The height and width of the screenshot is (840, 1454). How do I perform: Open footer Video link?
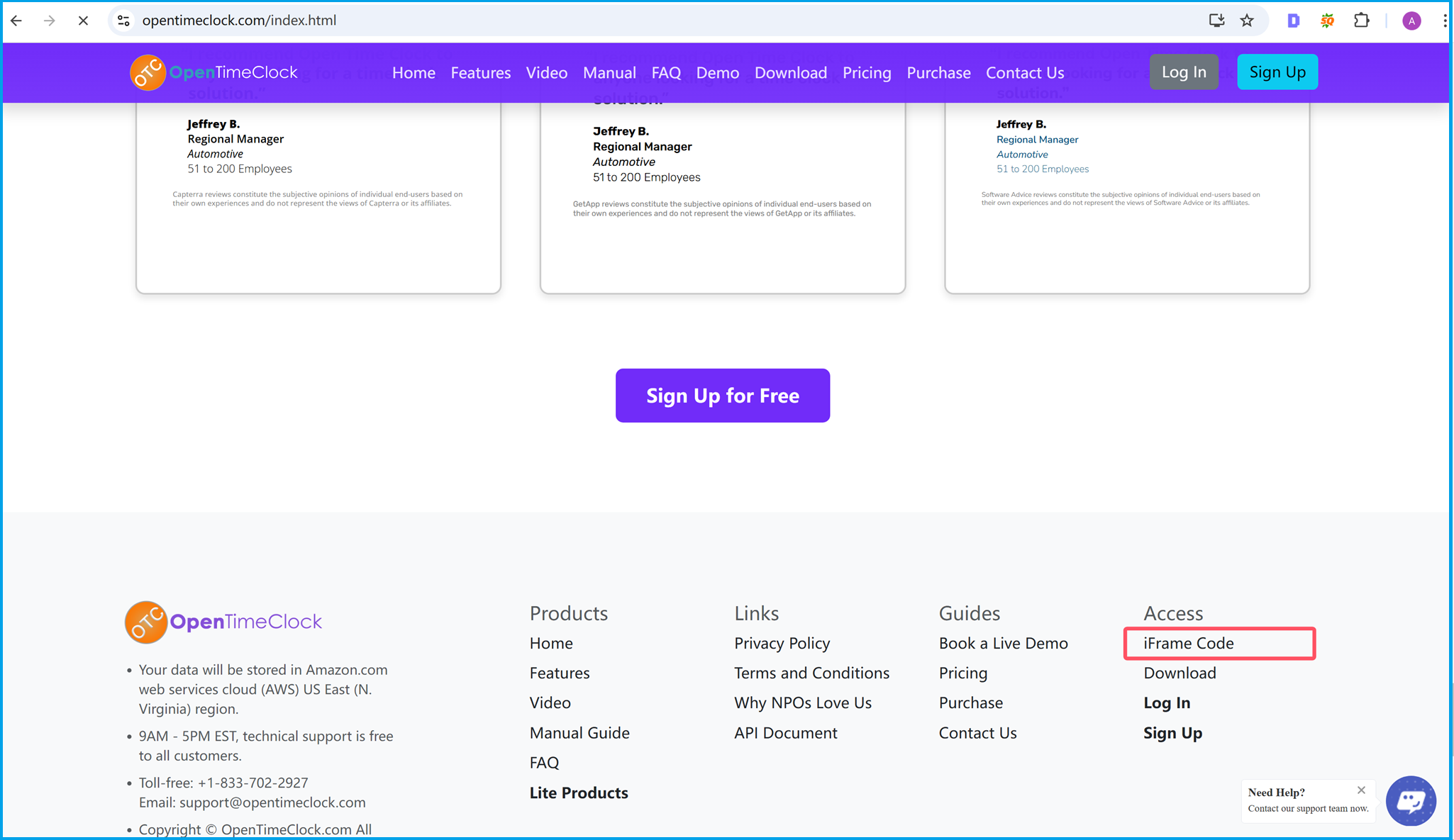tap(550, 702)
